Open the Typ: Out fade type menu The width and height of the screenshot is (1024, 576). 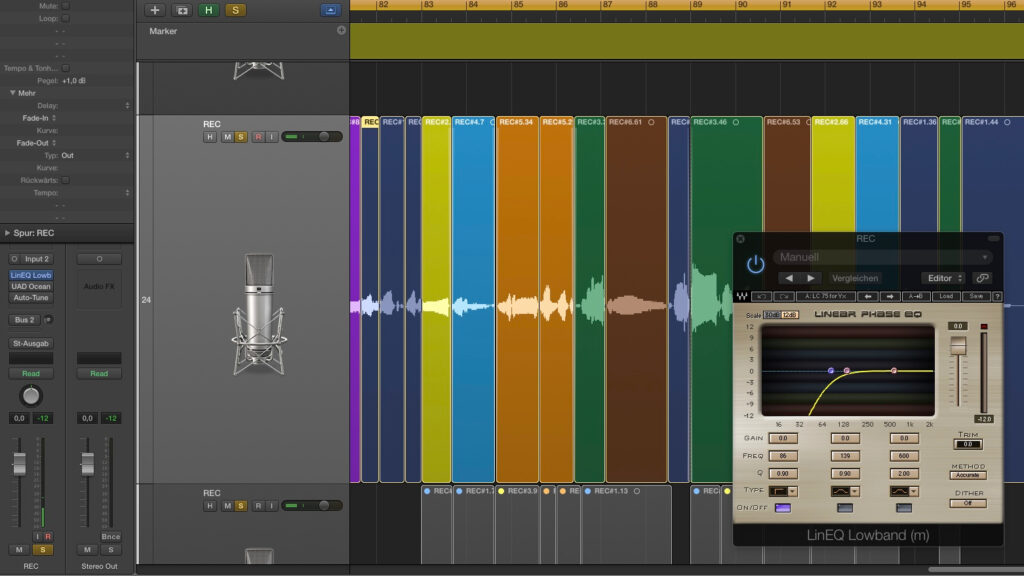(x=95, y=155)
